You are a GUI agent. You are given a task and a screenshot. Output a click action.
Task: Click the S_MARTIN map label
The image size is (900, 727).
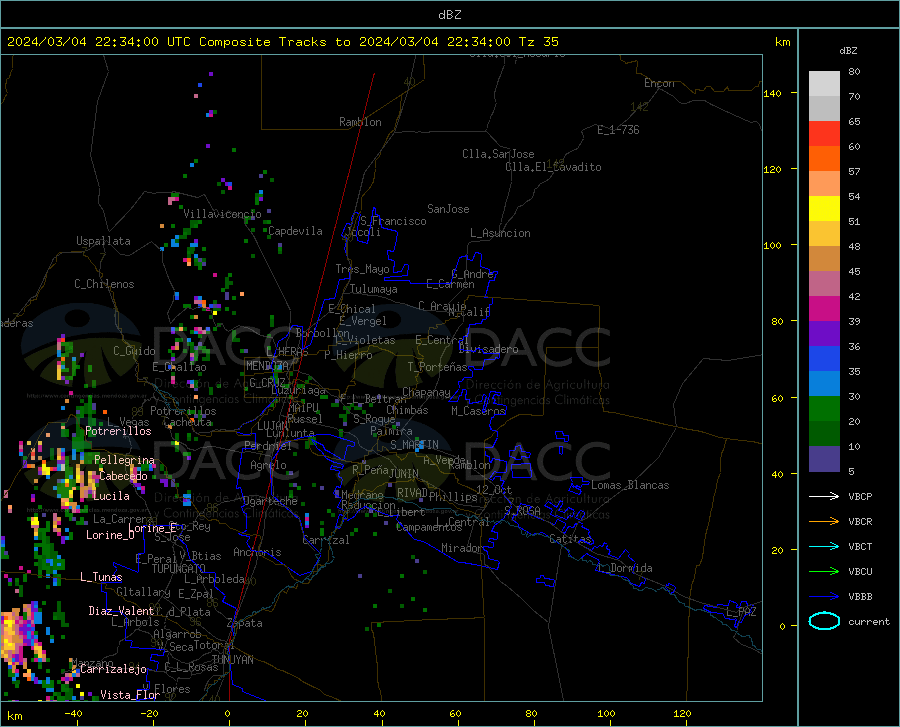point(414,445)
